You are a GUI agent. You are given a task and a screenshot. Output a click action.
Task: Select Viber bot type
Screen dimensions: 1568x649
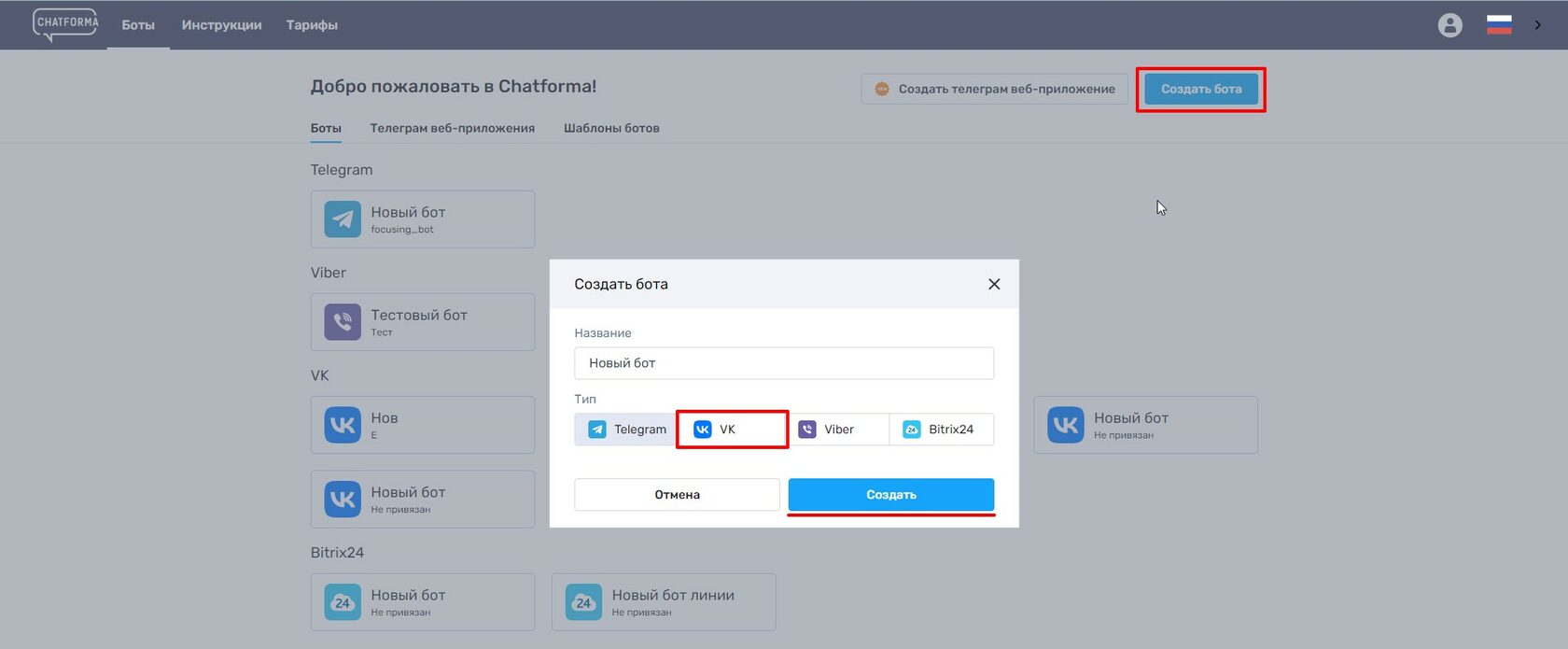838,430
